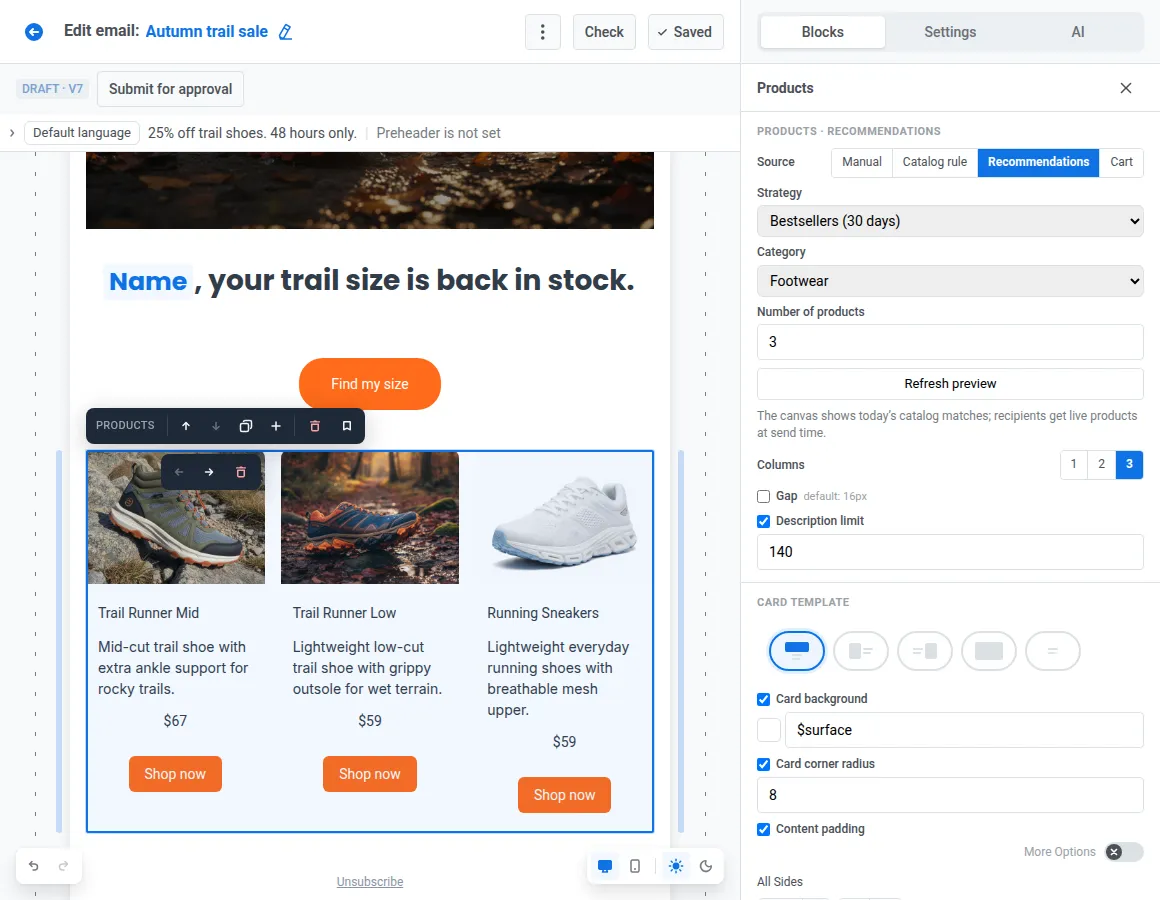
Task: Redo the last change
Action: click(x=64, y=865)
